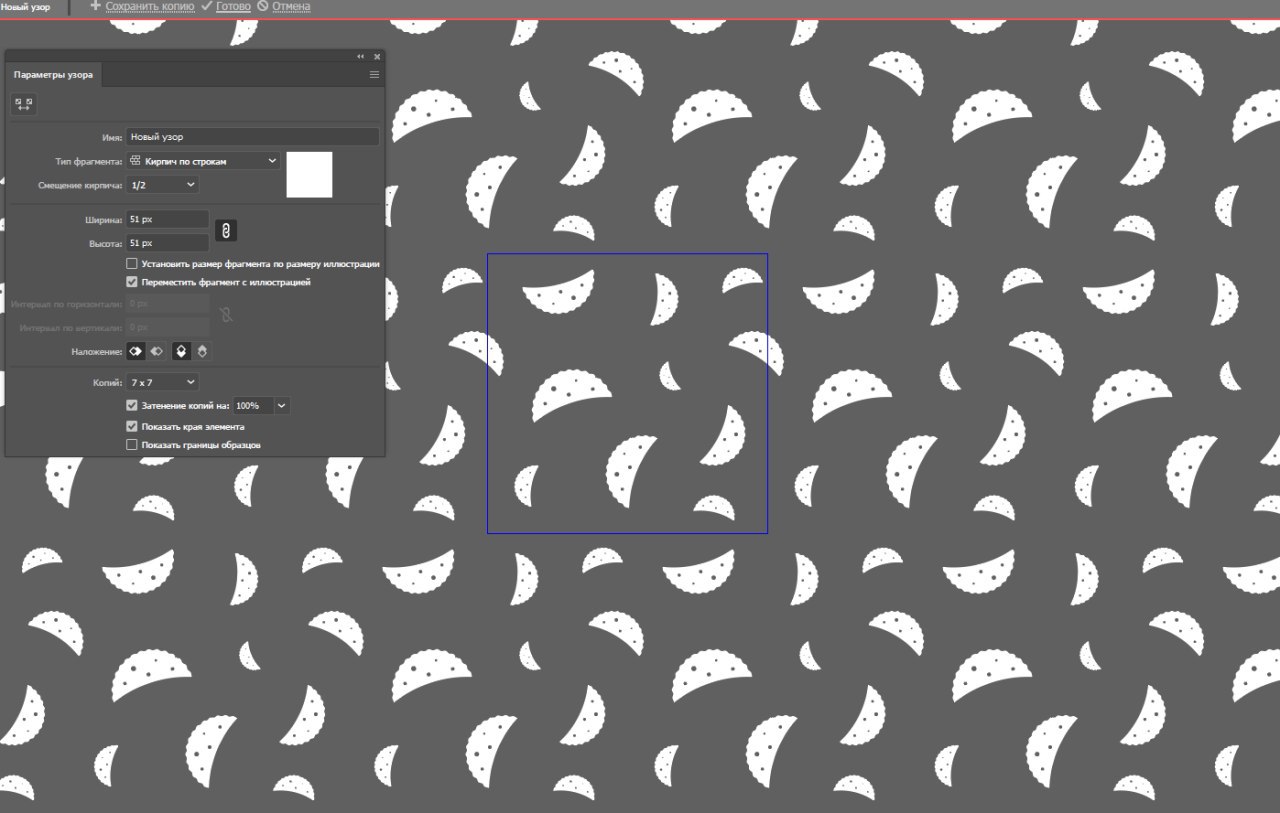Click checkmark icon next to Готово
This screenshot has width=1280, height=813.
tap(206, 6)
